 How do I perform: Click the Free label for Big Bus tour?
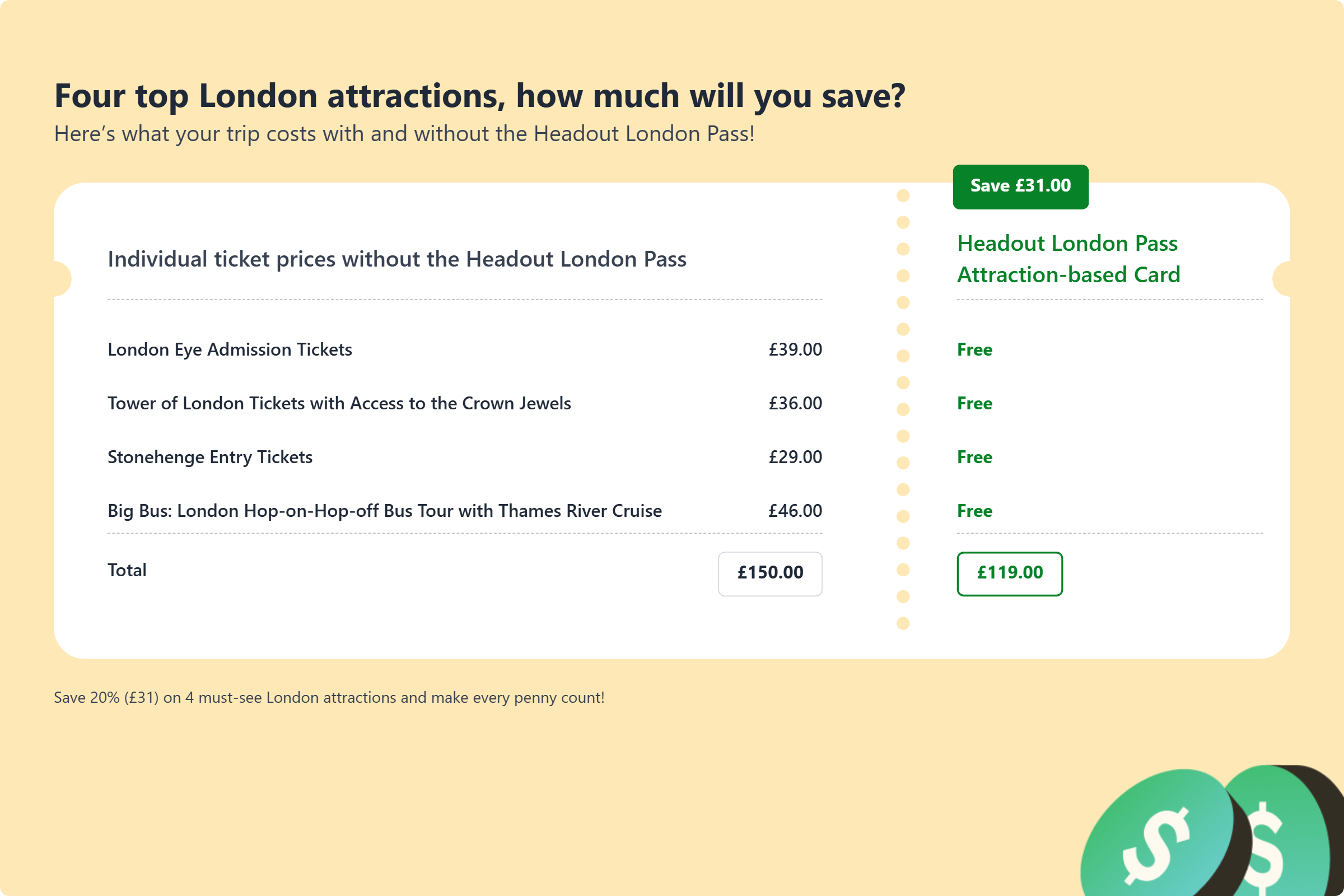click(974, 511)
